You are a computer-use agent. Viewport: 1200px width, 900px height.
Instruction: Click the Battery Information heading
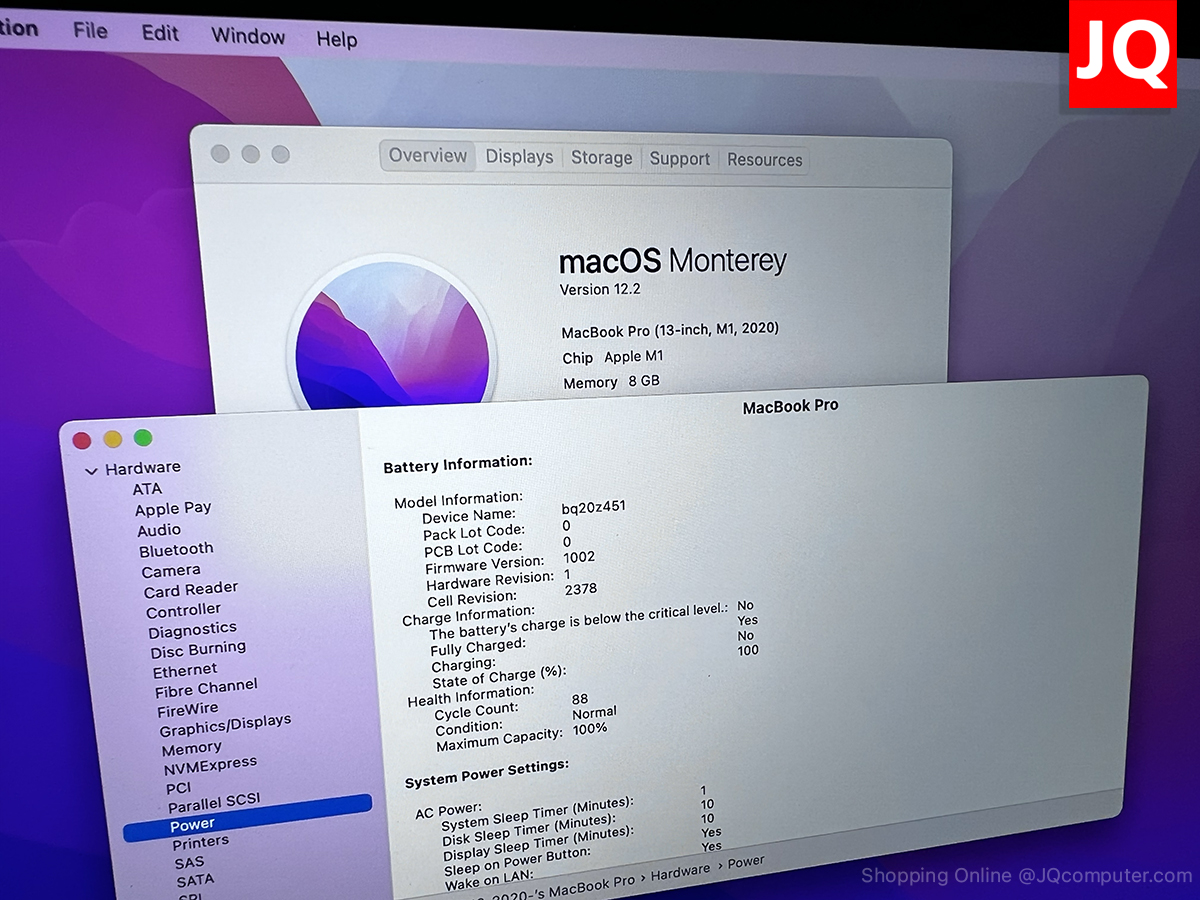coord(458,463)
